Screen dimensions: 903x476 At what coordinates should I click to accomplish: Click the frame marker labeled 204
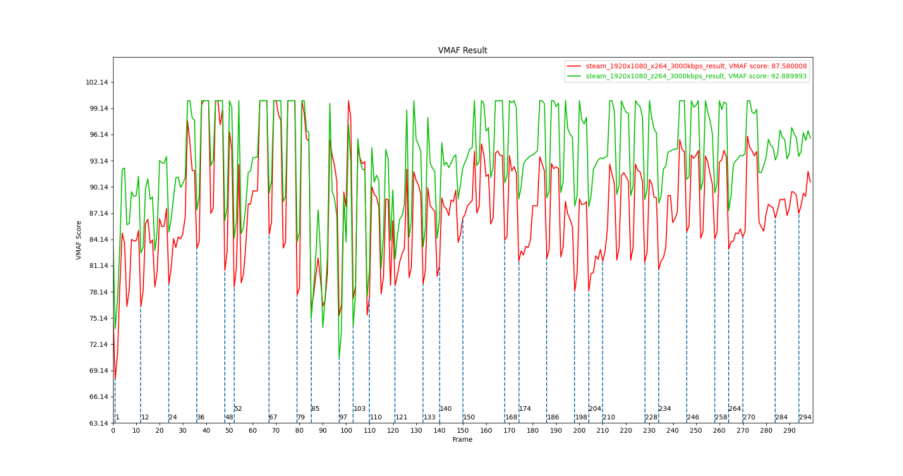595,408
